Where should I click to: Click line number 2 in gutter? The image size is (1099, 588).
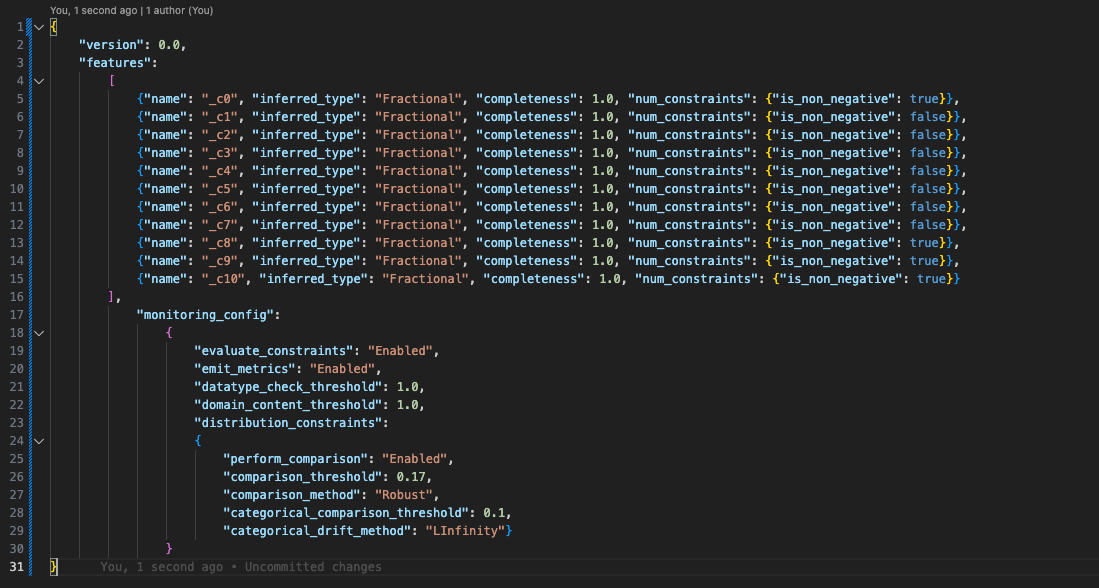pyautogui.click(x=20, y=45)
